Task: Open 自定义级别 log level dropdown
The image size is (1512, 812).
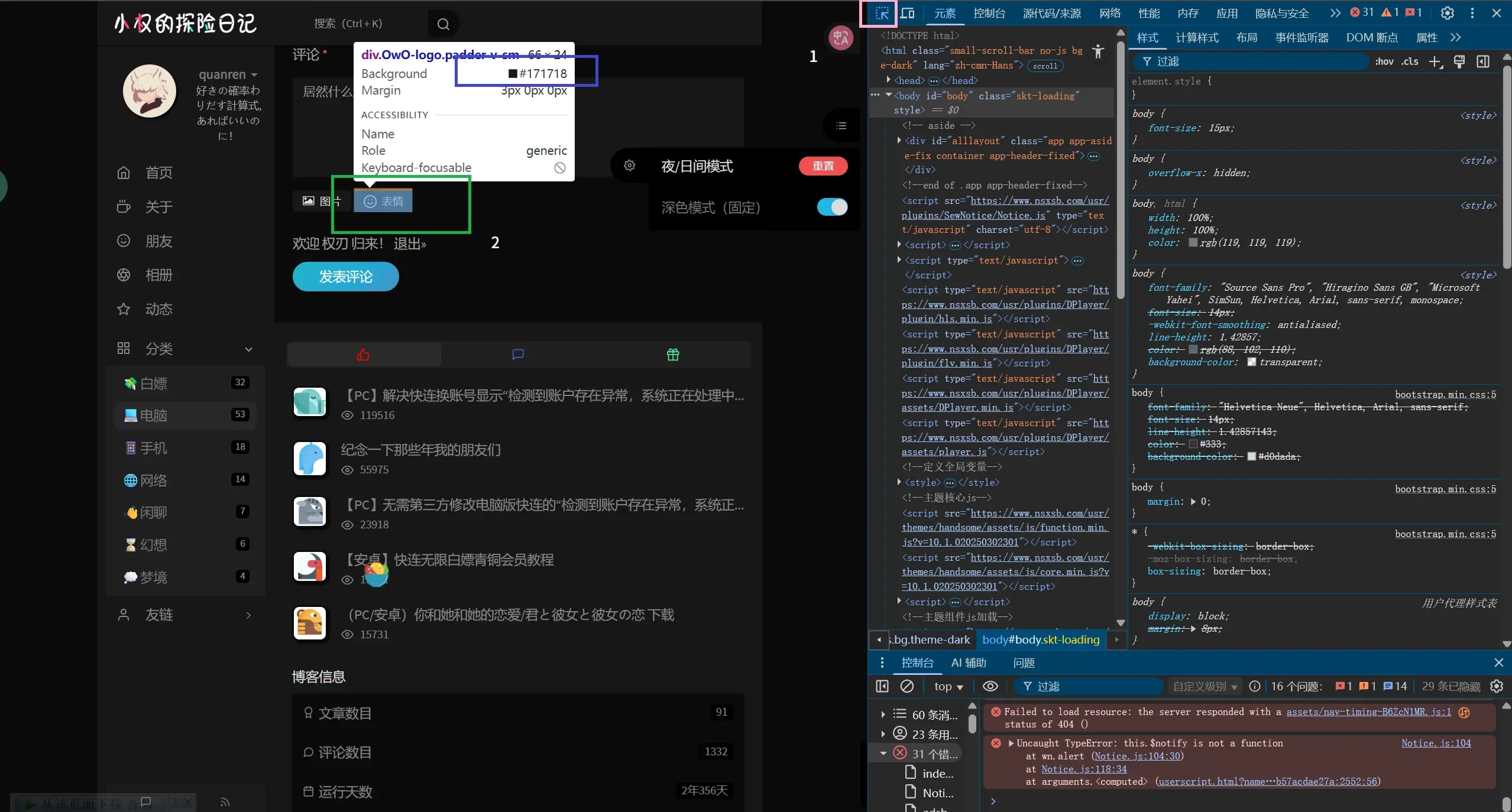Action: pos(1205,686)
